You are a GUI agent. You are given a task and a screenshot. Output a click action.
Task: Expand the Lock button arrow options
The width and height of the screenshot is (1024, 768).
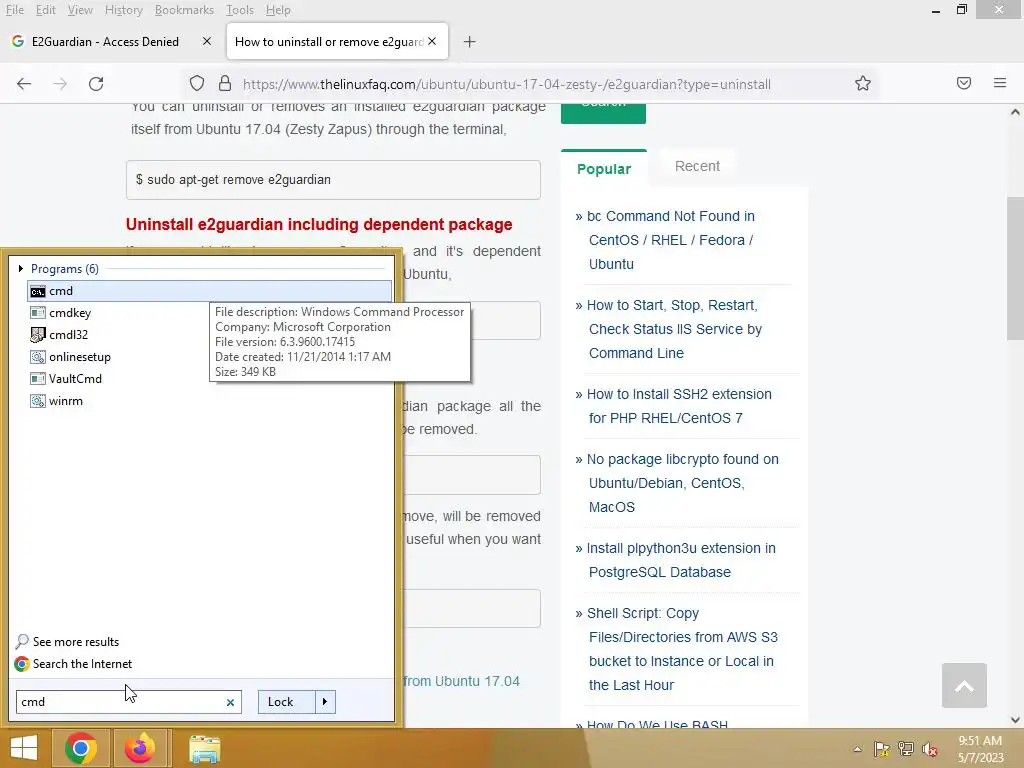click(325, 702)
